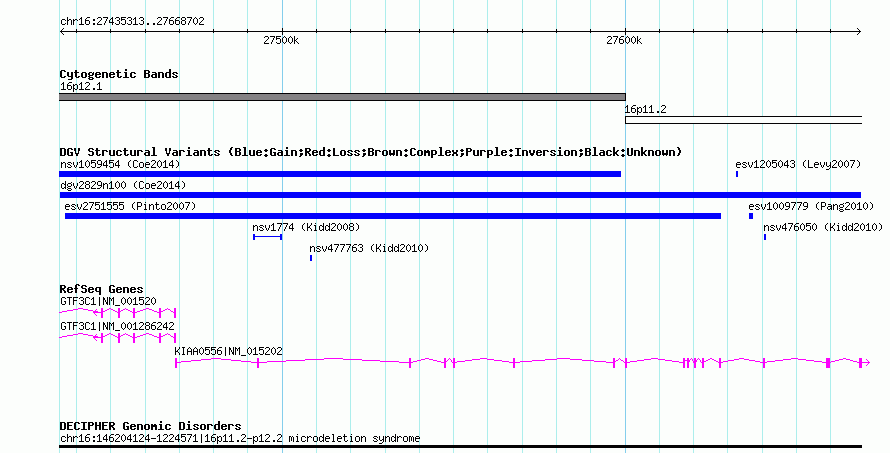Click the 16p11.2 band label
Viewport: 890px width, 453px height.
click(645, 109)
